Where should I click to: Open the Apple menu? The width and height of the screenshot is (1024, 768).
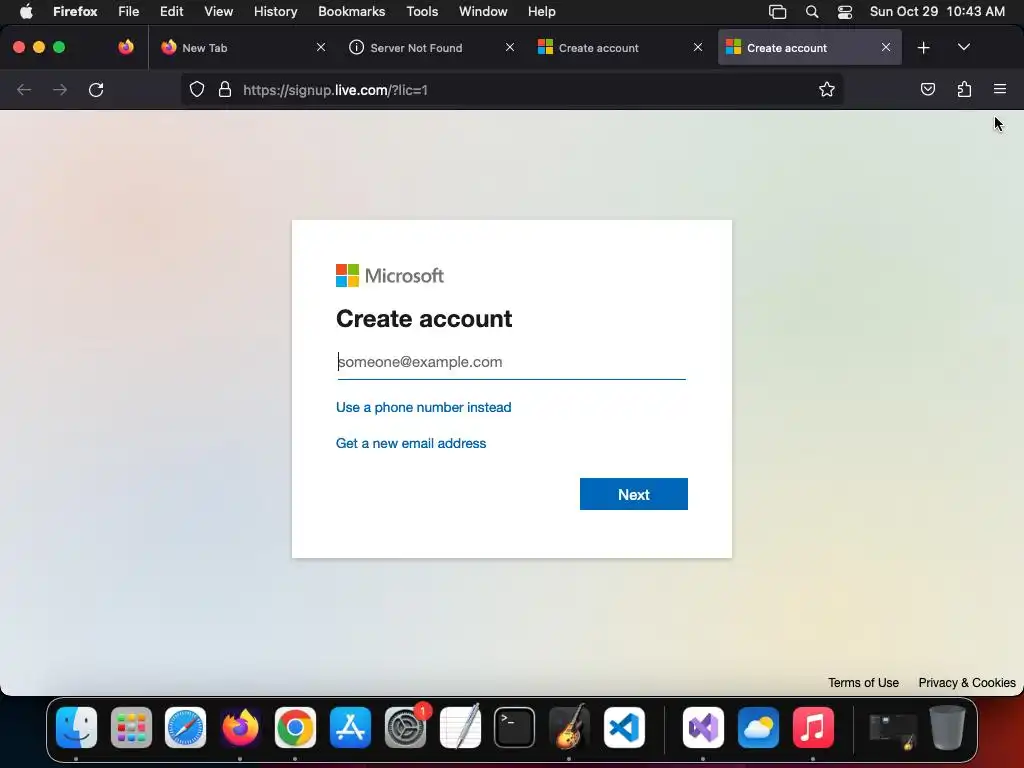25,11
